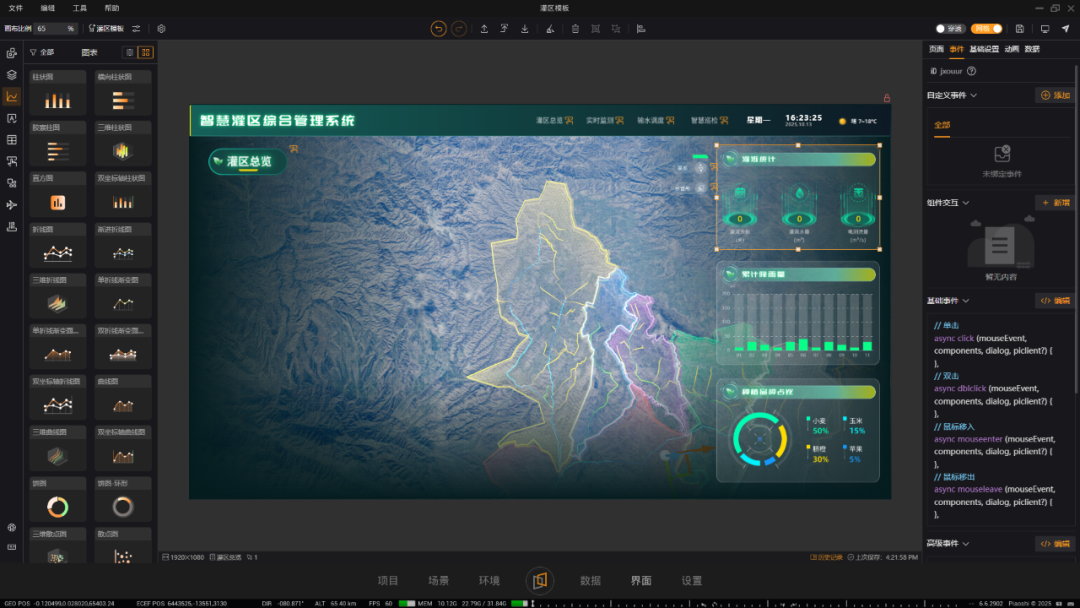Click the paper-plane publish icon

(x=1066, y=29)
